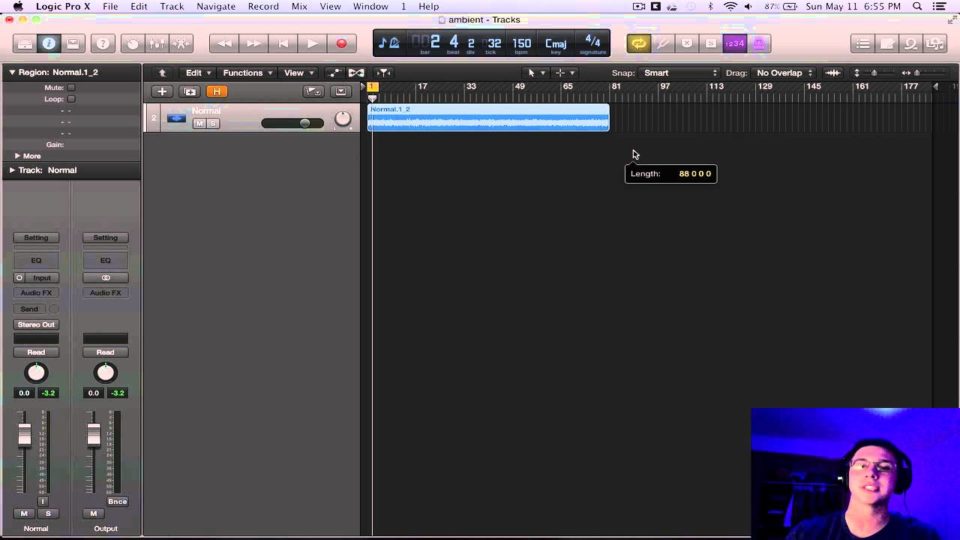Click the Cmaj key display
This screenshot has height=540, width=960.
point(556,43)
